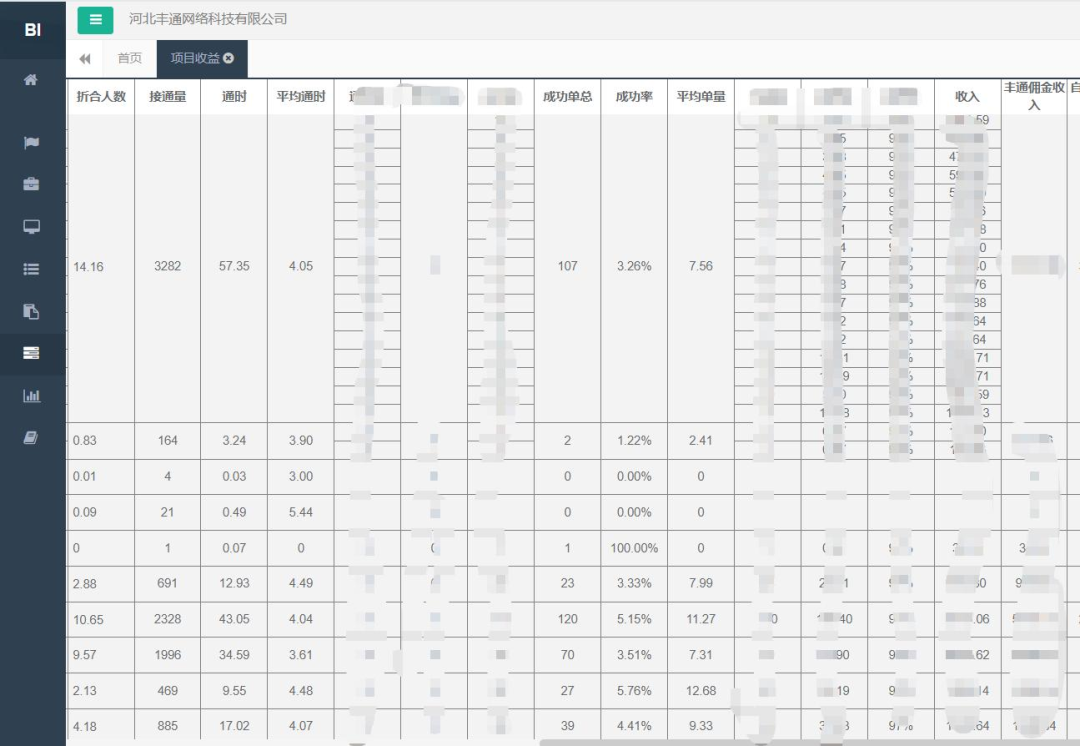The height and width of the screenshot is (746, 1080).
Task: Click the double-arrow back icon in the tab bar
Action: point(85,59)
